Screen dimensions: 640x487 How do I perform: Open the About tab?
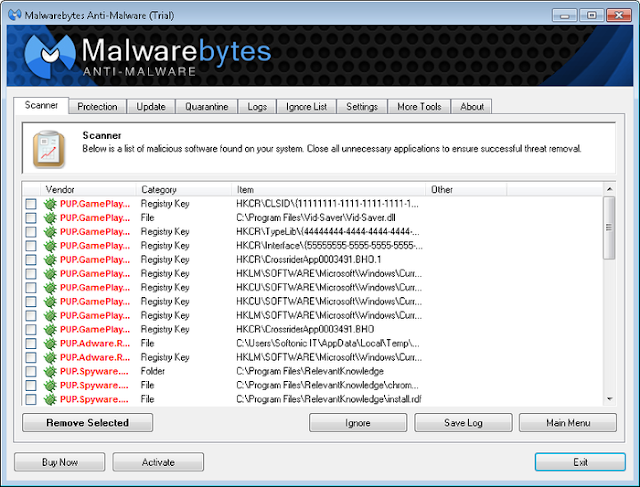472,107
